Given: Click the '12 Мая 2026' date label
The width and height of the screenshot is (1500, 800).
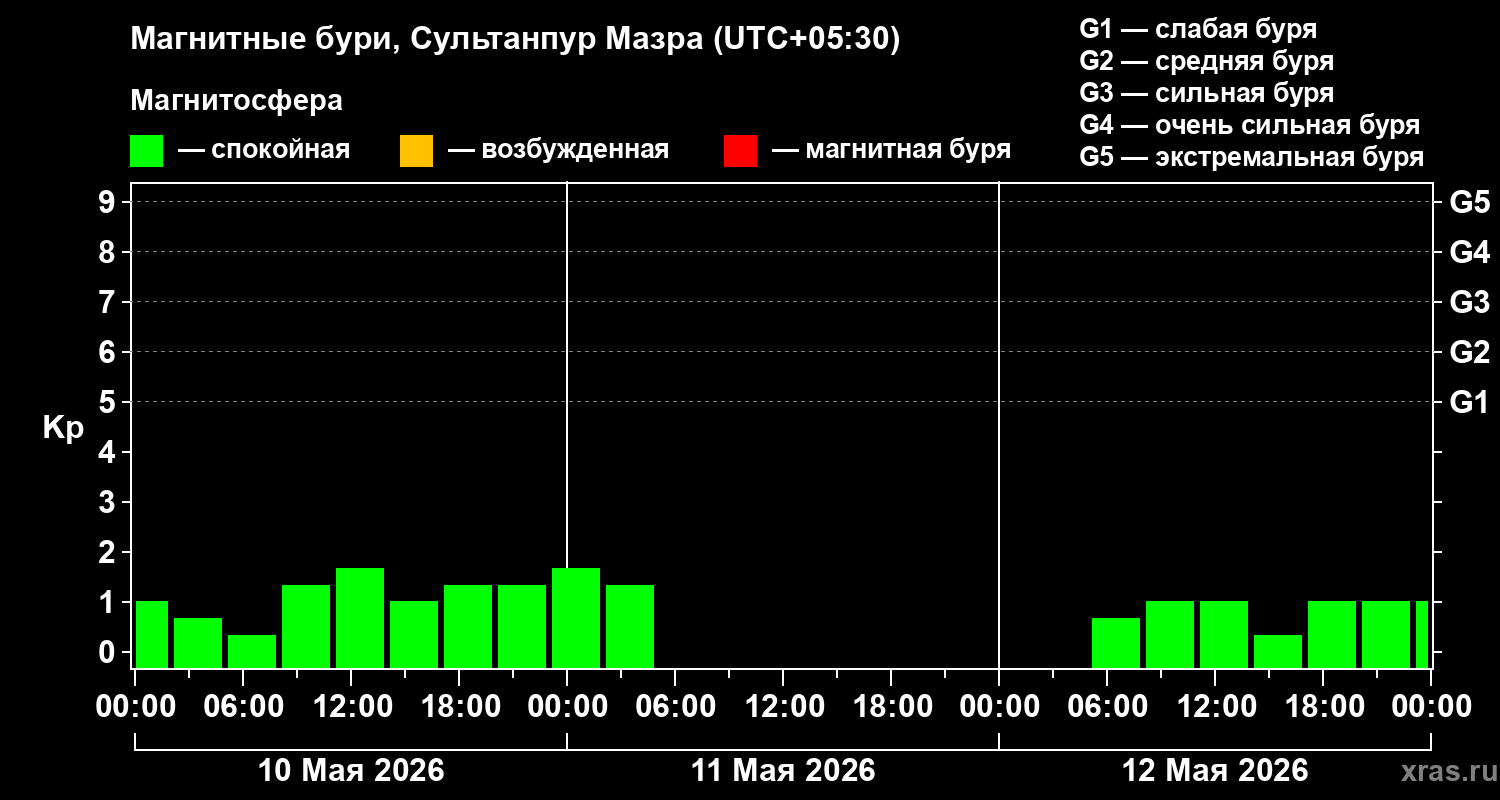Looking at the screenshot, I should [x=1215, y=770].
